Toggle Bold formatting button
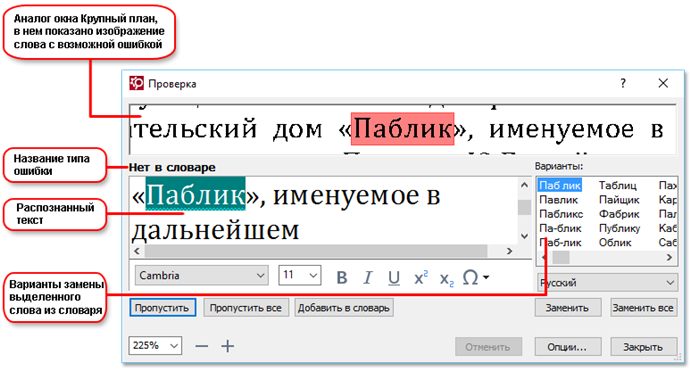The image size is (690, 371). tap(341, 278)
